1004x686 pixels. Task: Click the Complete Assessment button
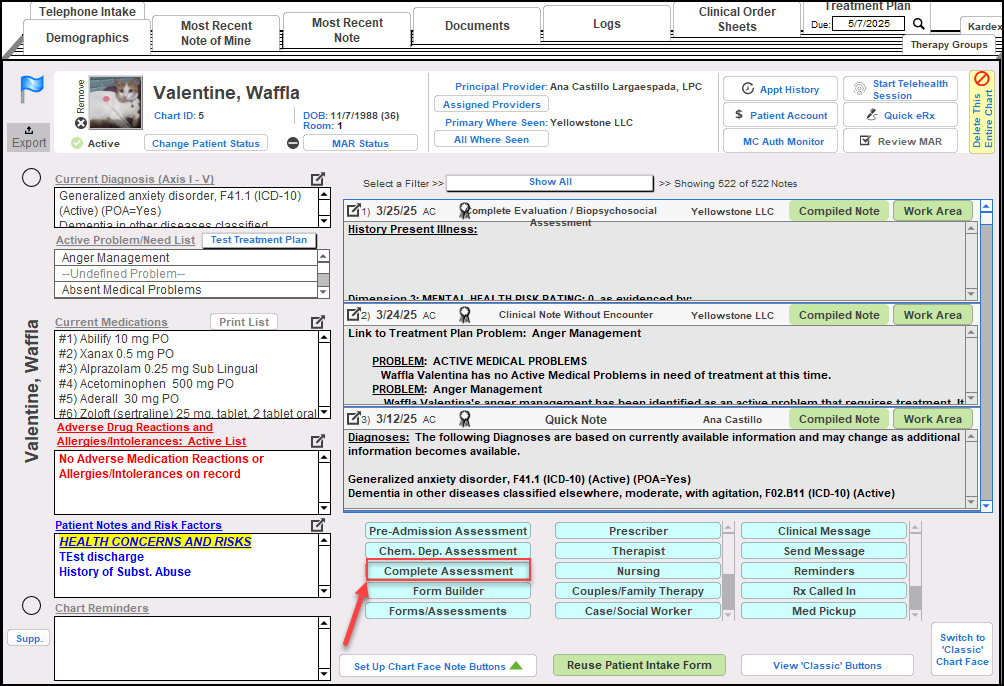coord(448,571)
